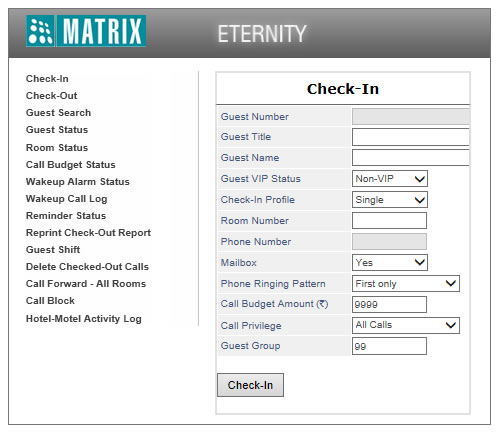
Task: Open Hotel-Motel Activity Log
Action: (84, 319)
